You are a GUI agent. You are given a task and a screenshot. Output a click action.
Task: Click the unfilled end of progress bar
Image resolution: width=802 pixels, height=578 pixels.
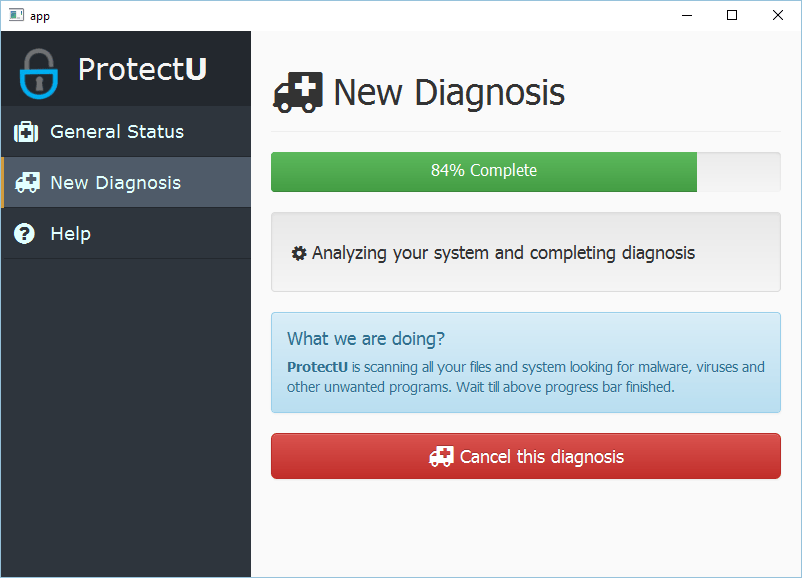[x=738, y=171]
